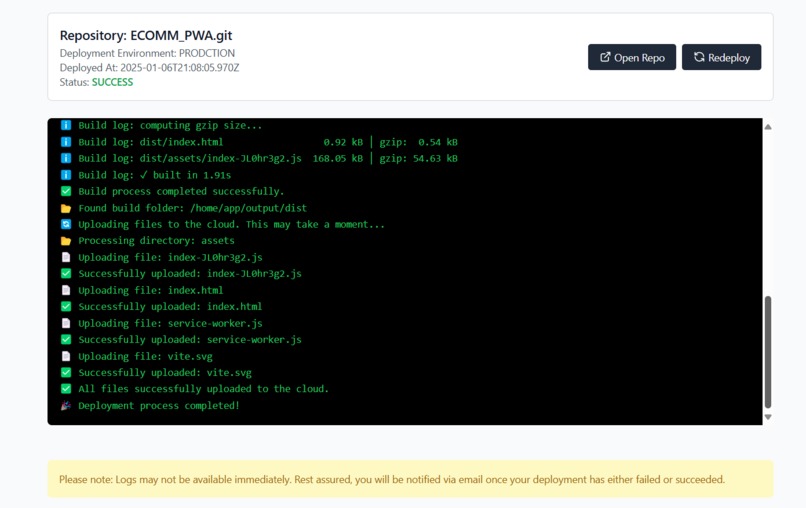Viewport: 806px width, 508px height.
Task: Click 'Uploading files to the cloud' line
Action: (x=231, y=224)
